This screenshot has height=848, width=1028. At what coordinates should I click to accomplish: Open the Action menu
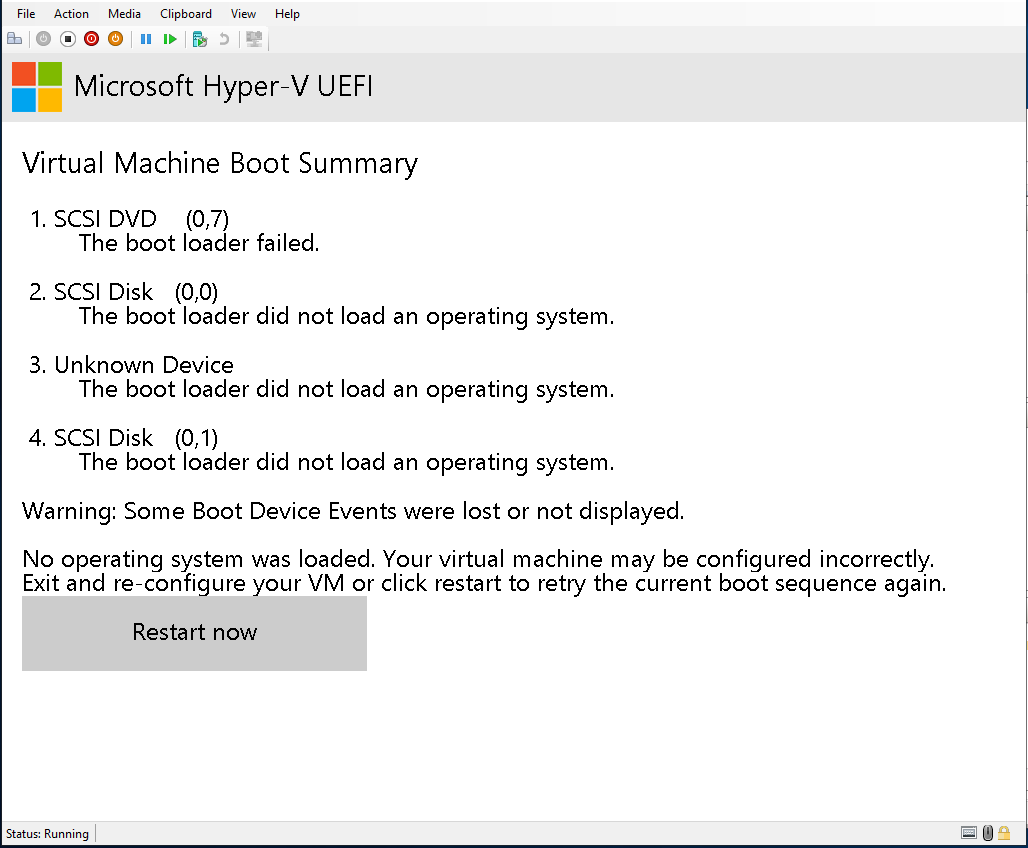coord(71,14)
